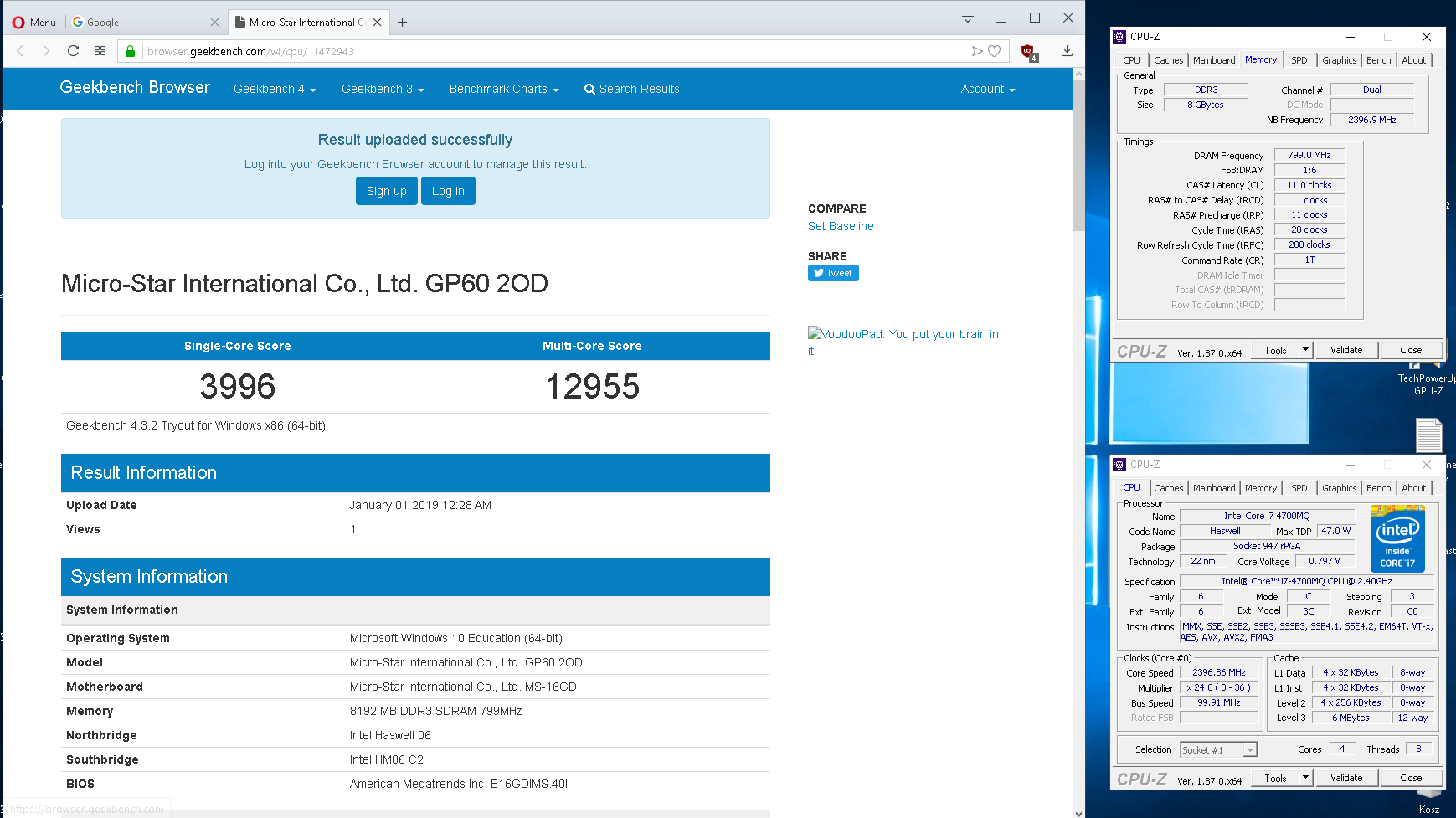Screen dimensions: 1456x818
Task: Click the Intel Core i7 logo in CPU-Z
Action: [1397, 538]
